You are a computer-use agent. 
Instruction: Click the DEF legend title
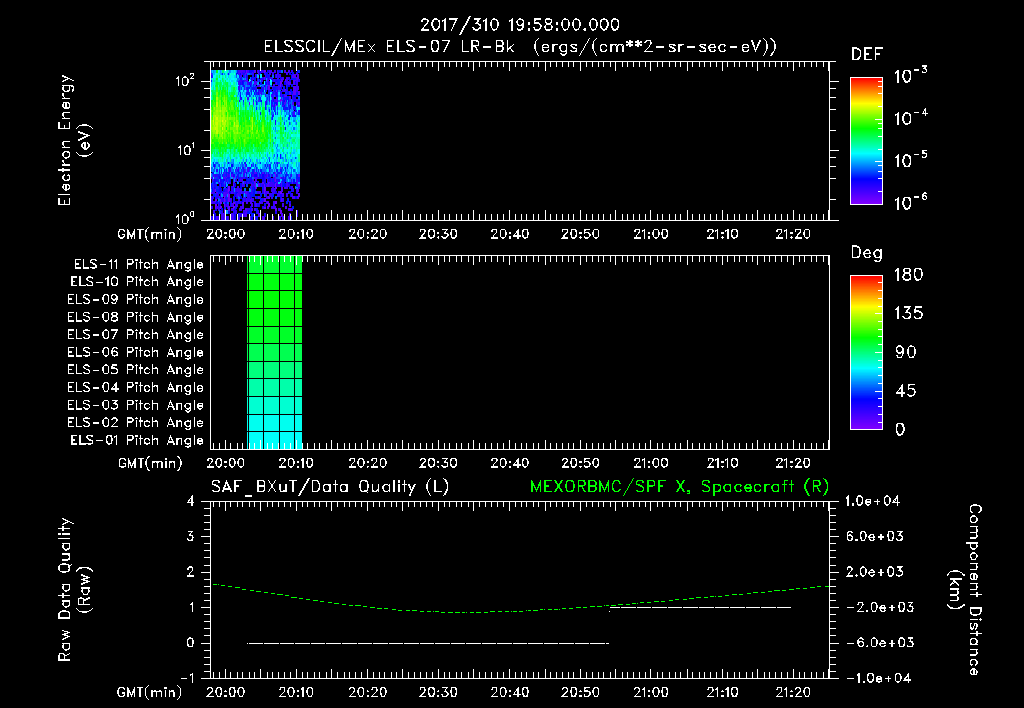click(867, 55)
